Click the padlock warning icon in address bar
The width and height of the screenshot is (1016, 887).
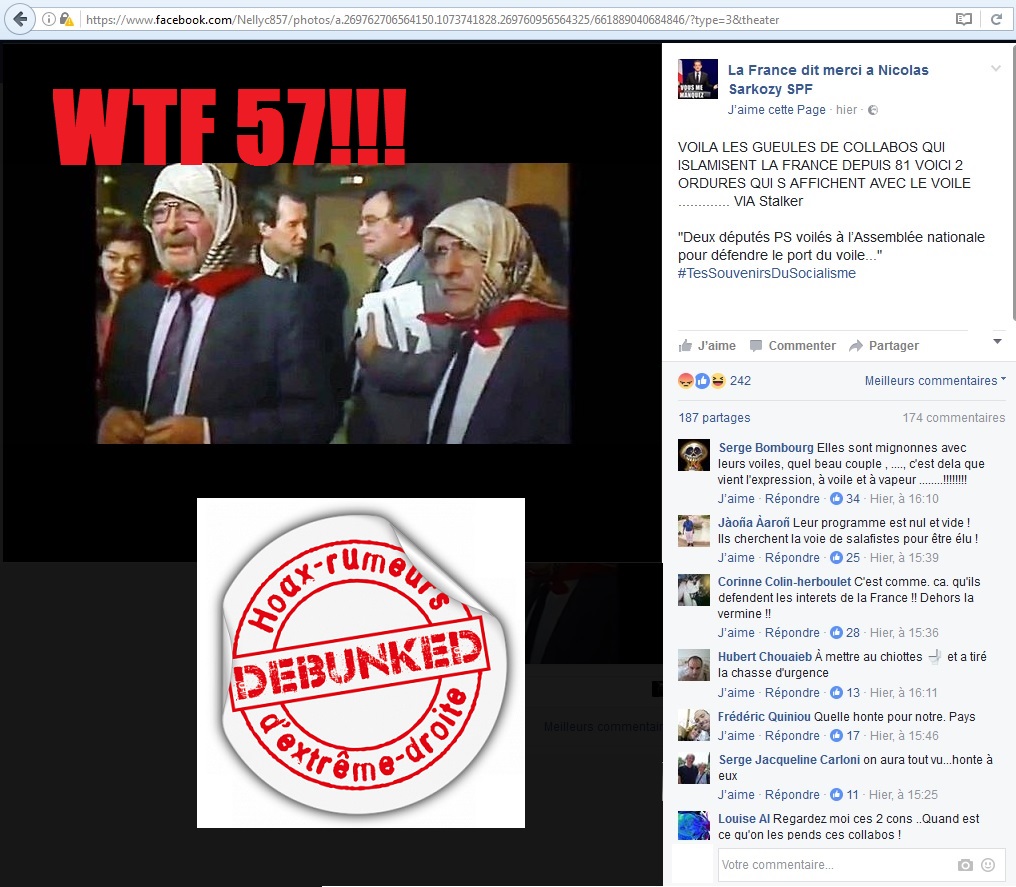pyautogui.click(x=66, y=19)
